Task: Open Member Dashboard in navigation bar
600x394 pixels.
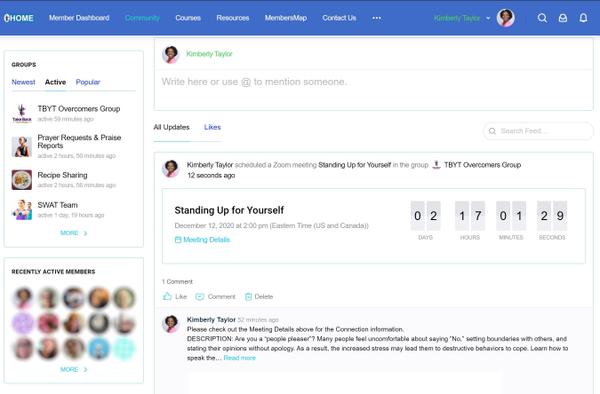Action: click(x=79, y=18)
